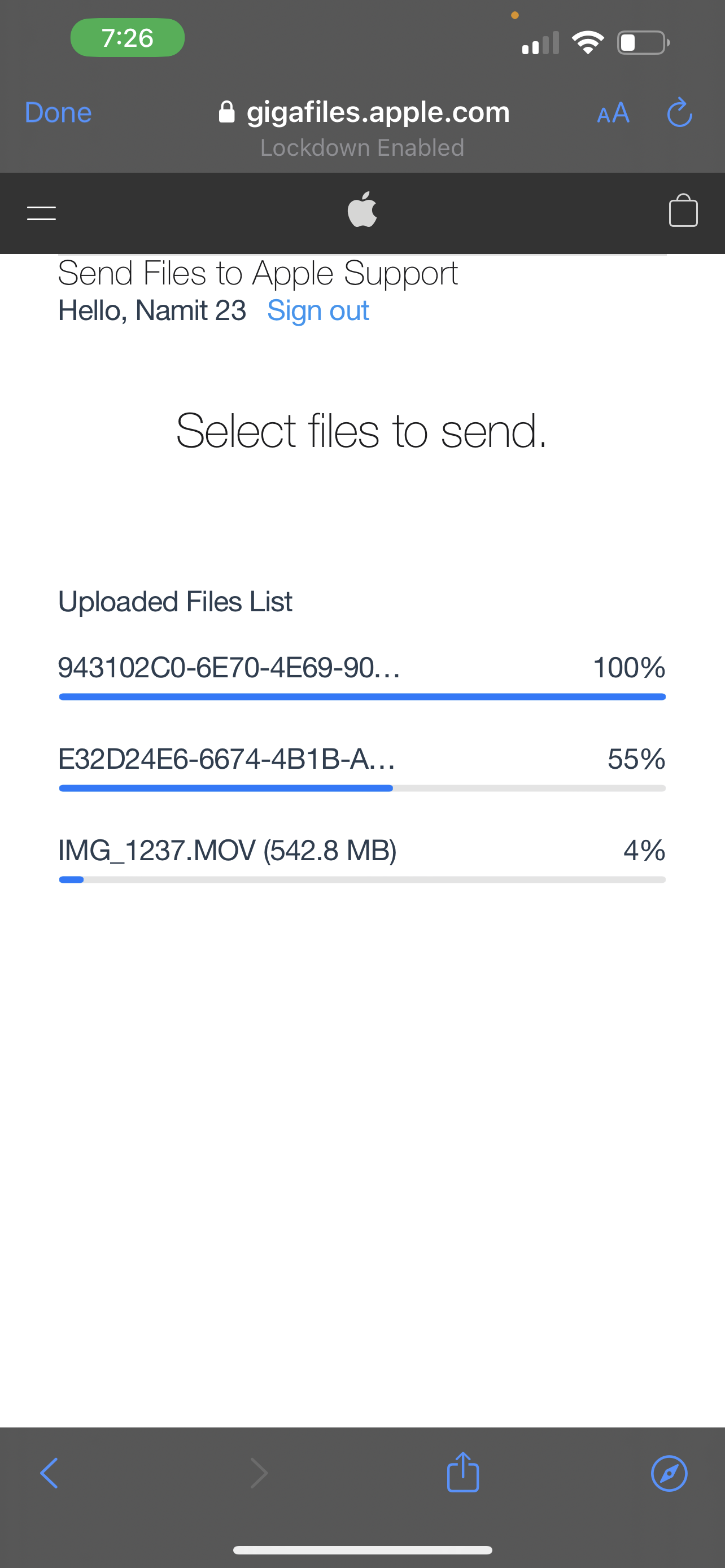Select the E32D24E6 file upload entry
This screenshot has width=725, height=1568.
(x=226, y=759)
